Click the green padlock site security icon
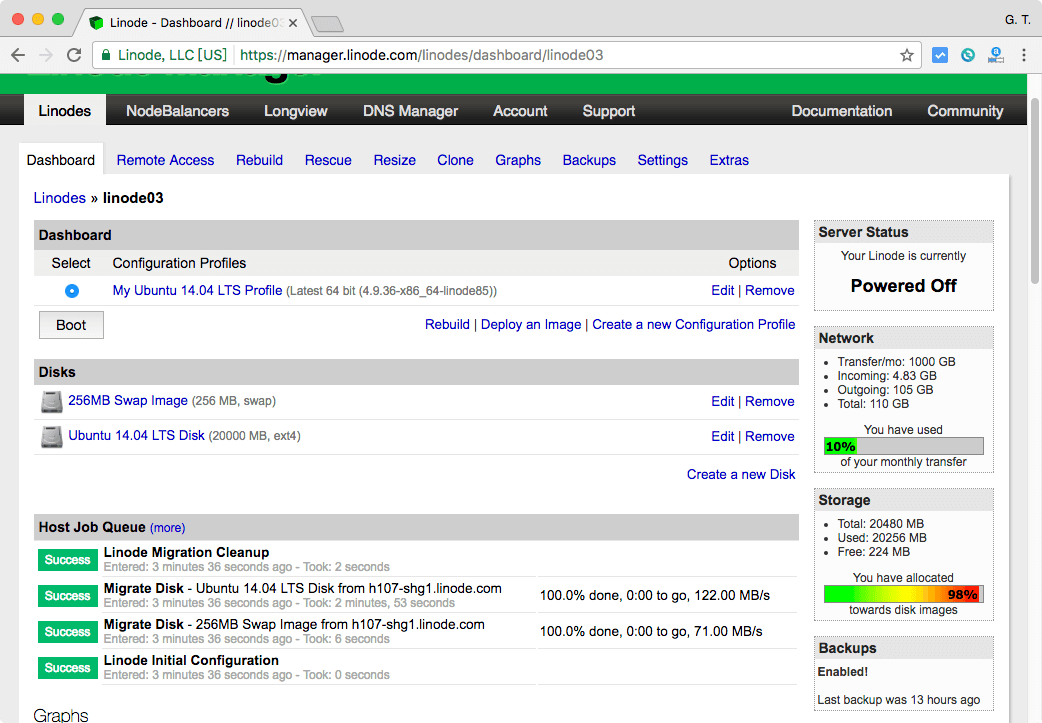 [x=104, y=55]
